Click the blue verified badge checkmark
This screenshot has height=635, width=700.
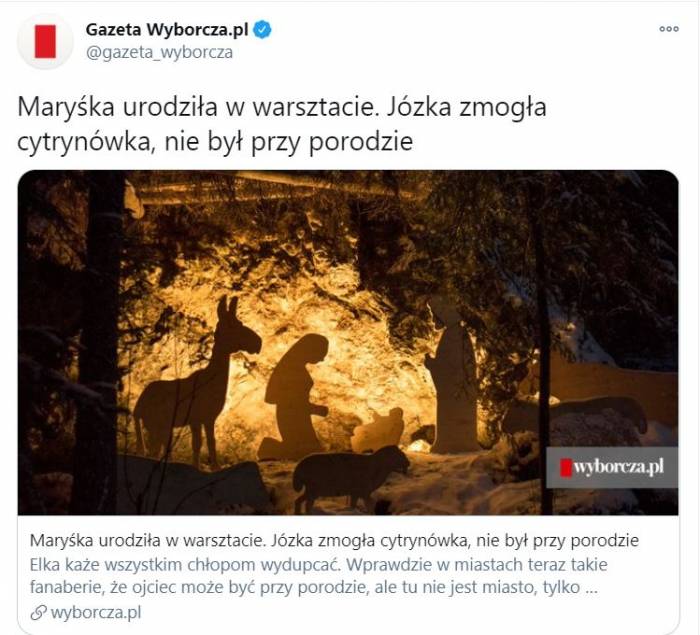pyautogui.click(x=262, y=29)
